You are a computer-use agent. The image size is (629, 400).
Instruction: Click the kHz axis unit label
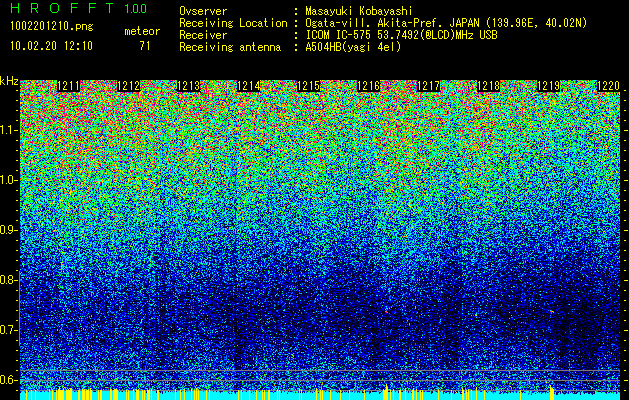tap(9, 81)
